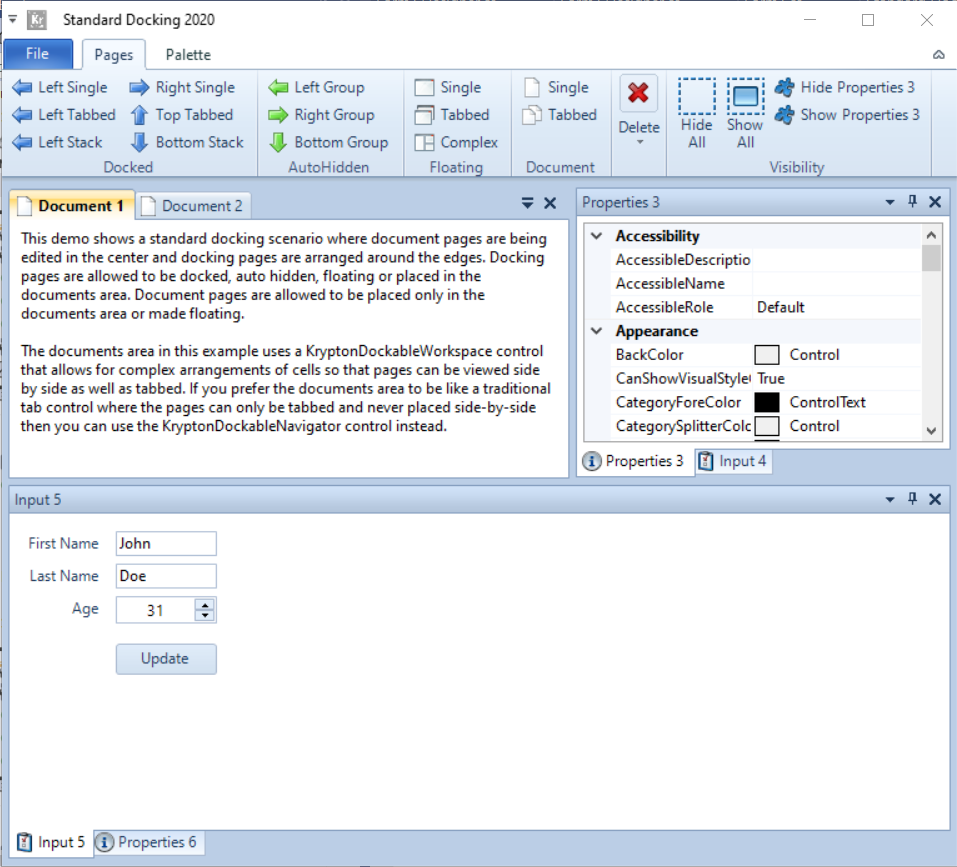
Task: Add an auto-hidden Right Group
Action: point(322,115)
